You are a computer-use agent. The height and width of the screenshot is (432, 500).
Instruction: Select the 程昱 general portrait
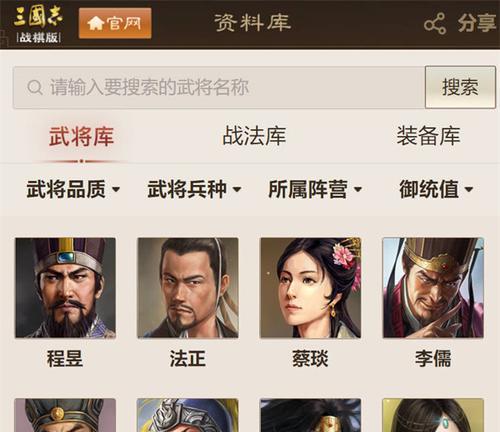pos(65,288)
